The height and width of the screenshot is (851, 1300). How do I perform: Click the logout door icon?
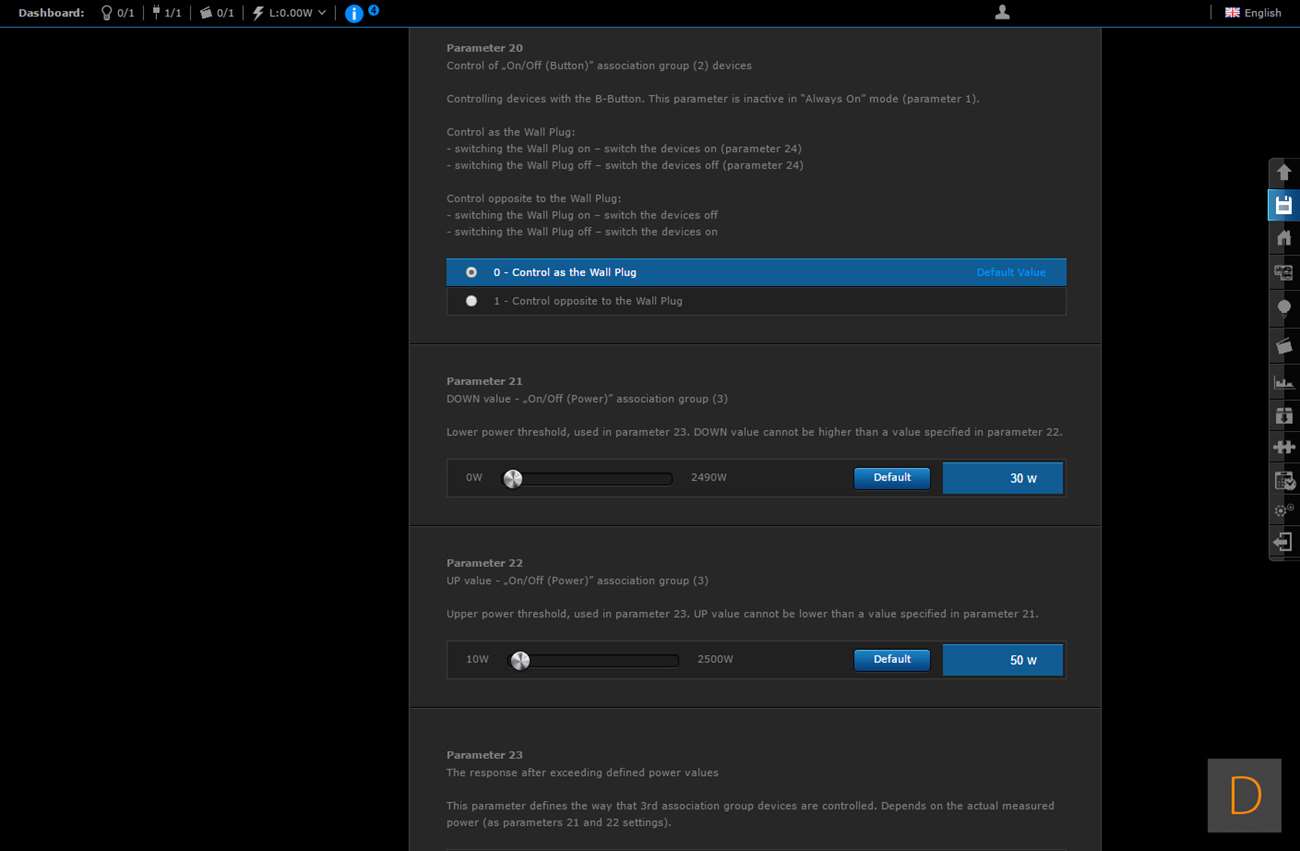tap(1284, 542)
